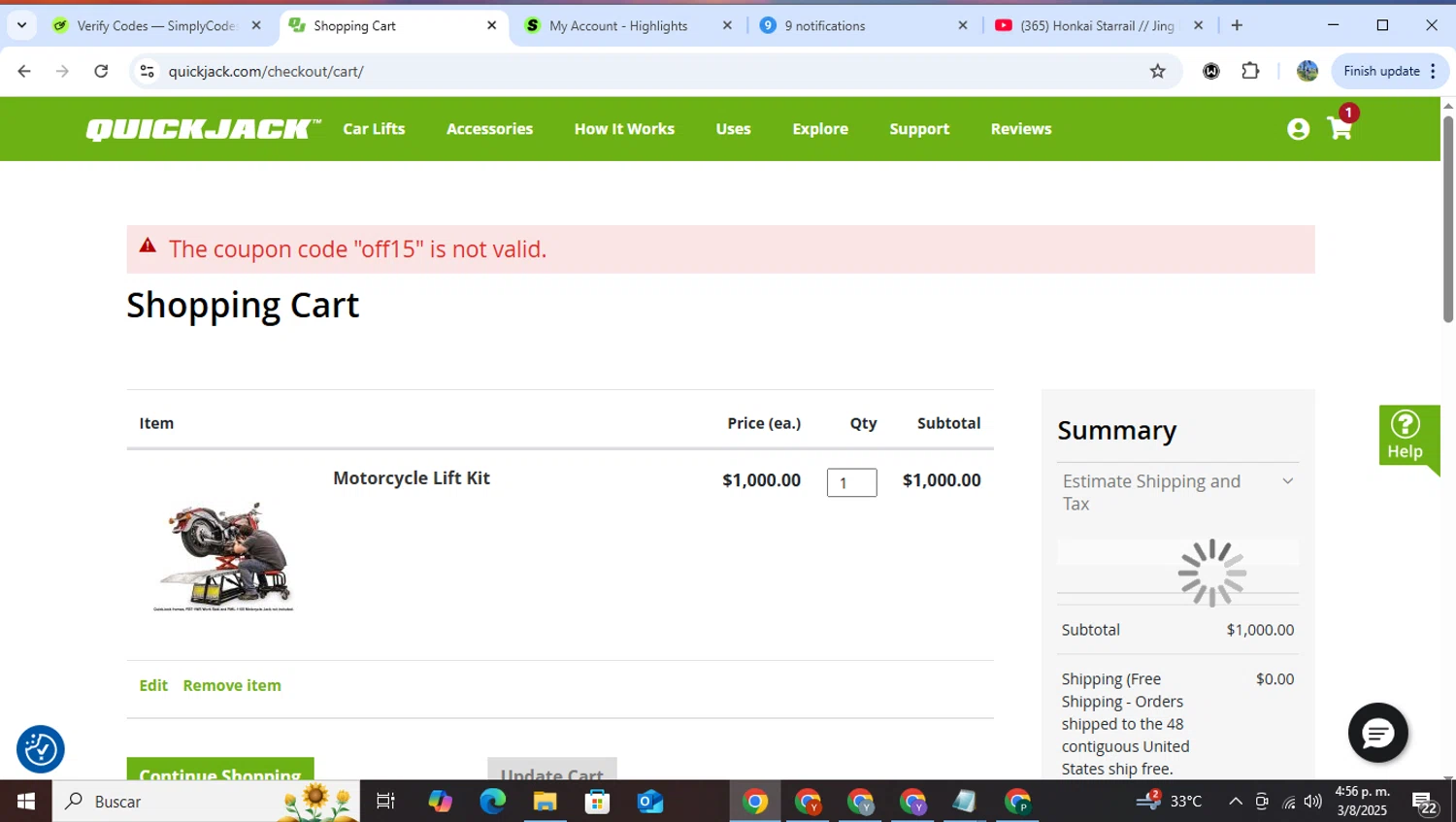Close the My Account - Highlights tab
1456x822 pixels.
(727, 25)
